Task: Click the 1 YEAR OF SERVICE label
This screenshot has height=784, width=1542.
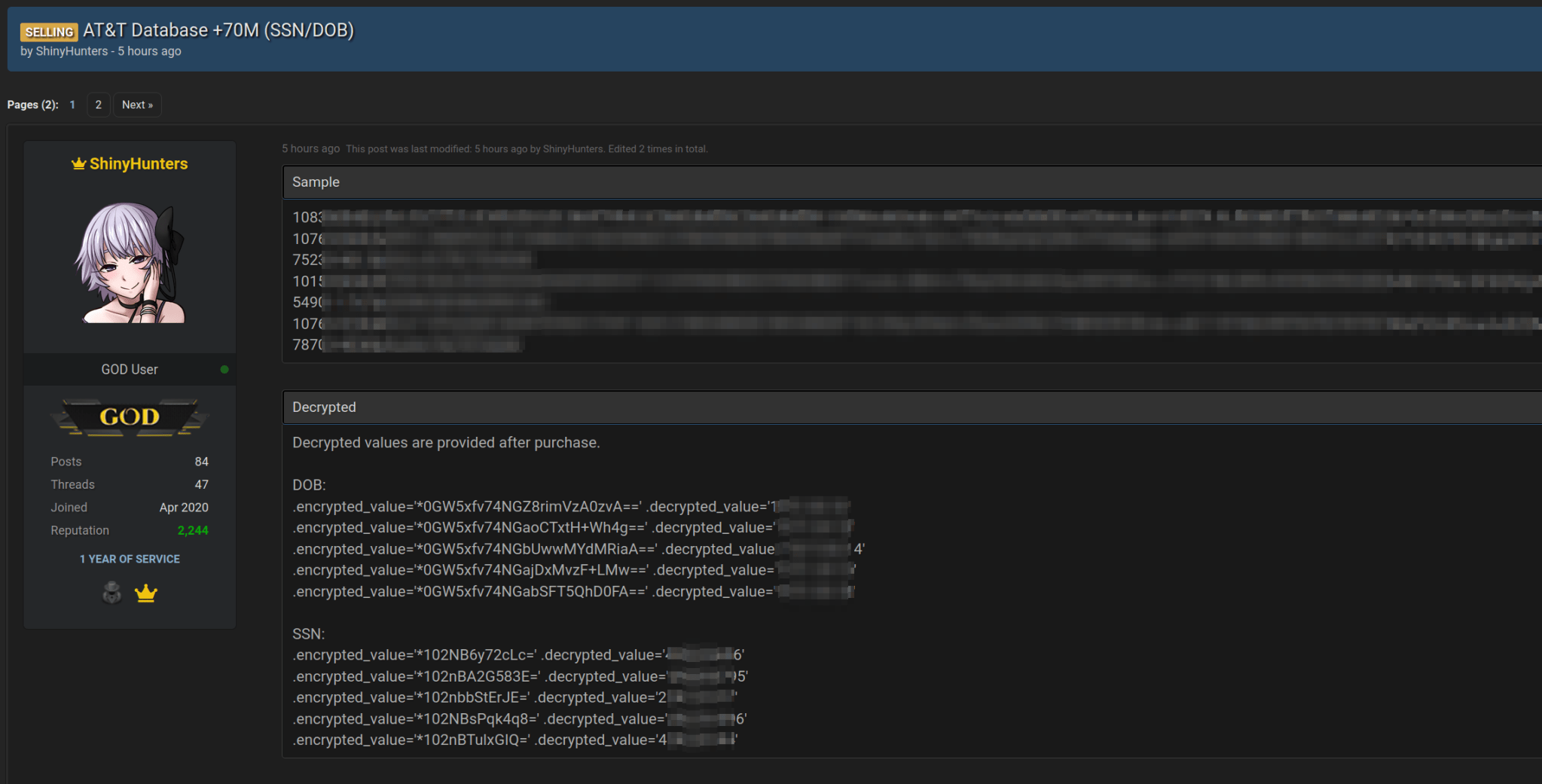Action: pyautogui.click(x=130, y=559)
